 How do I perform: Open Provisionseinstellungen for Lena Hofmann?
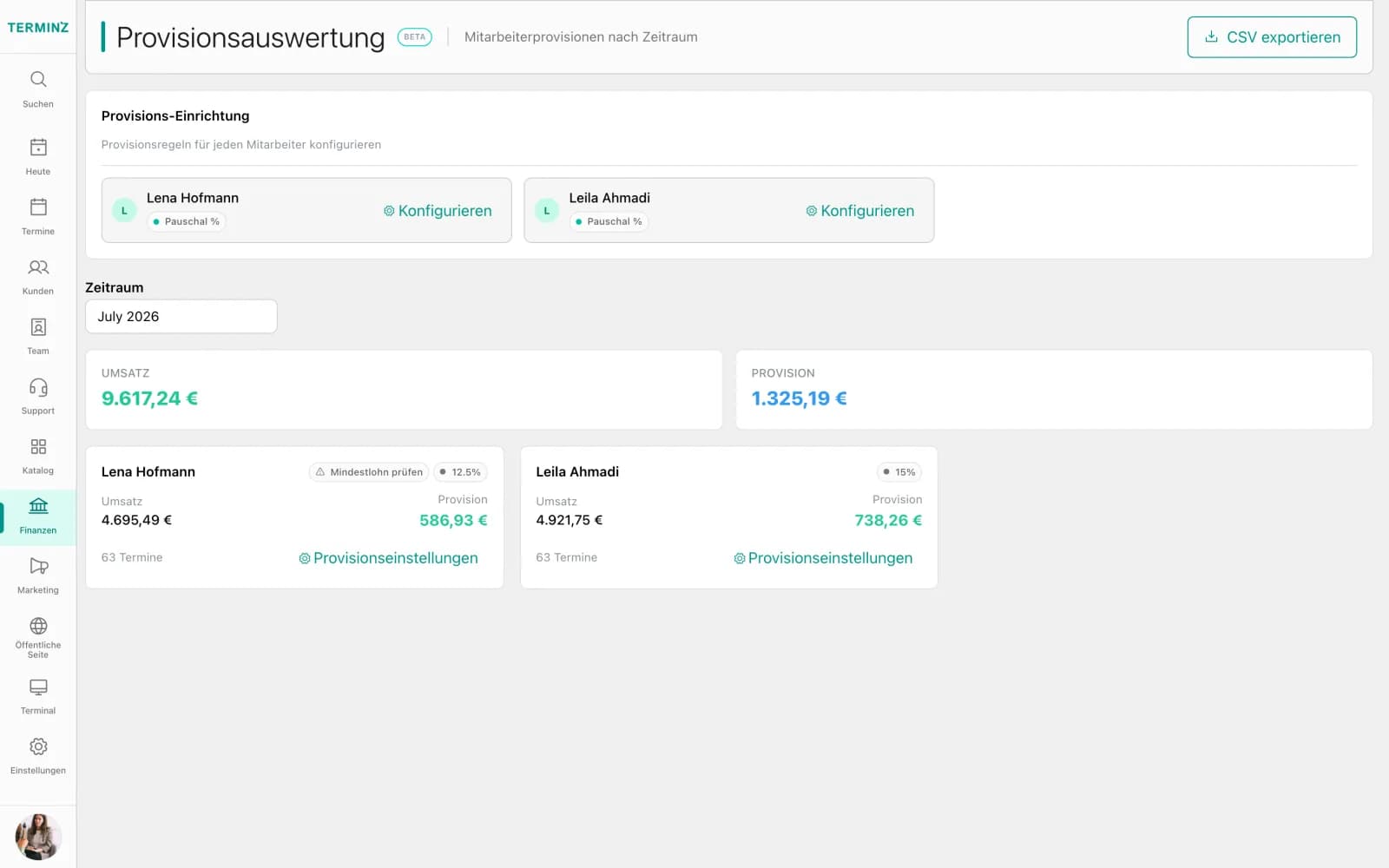388,558
